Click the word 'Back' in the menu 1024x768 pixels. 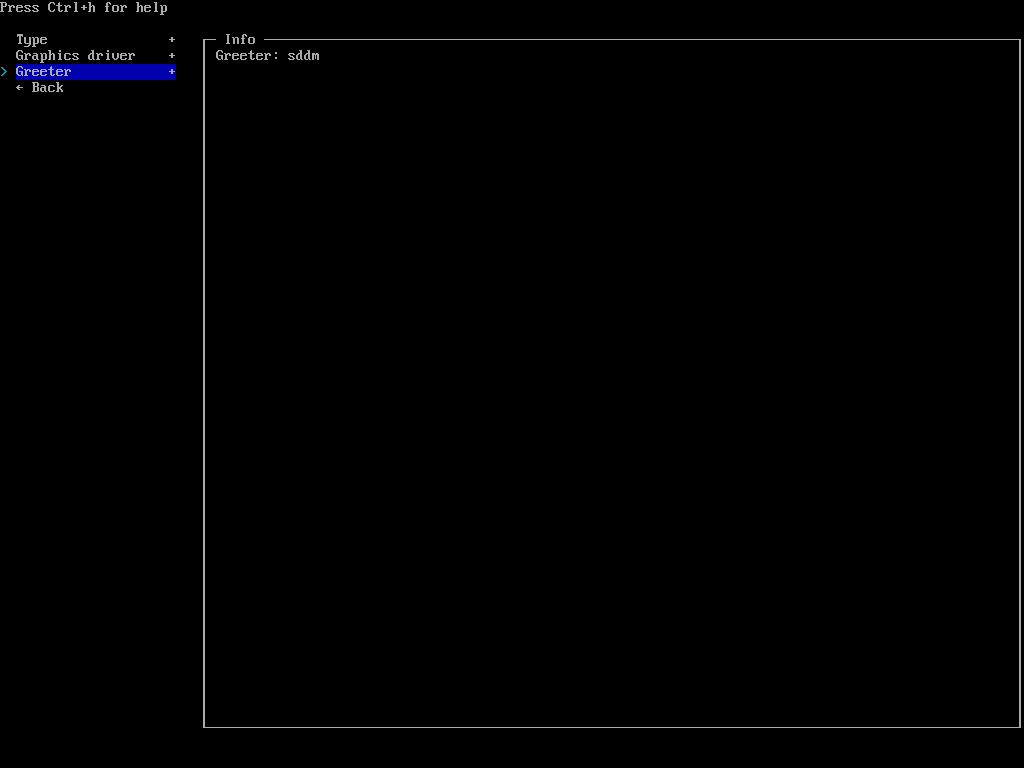[x=47, y=88]
